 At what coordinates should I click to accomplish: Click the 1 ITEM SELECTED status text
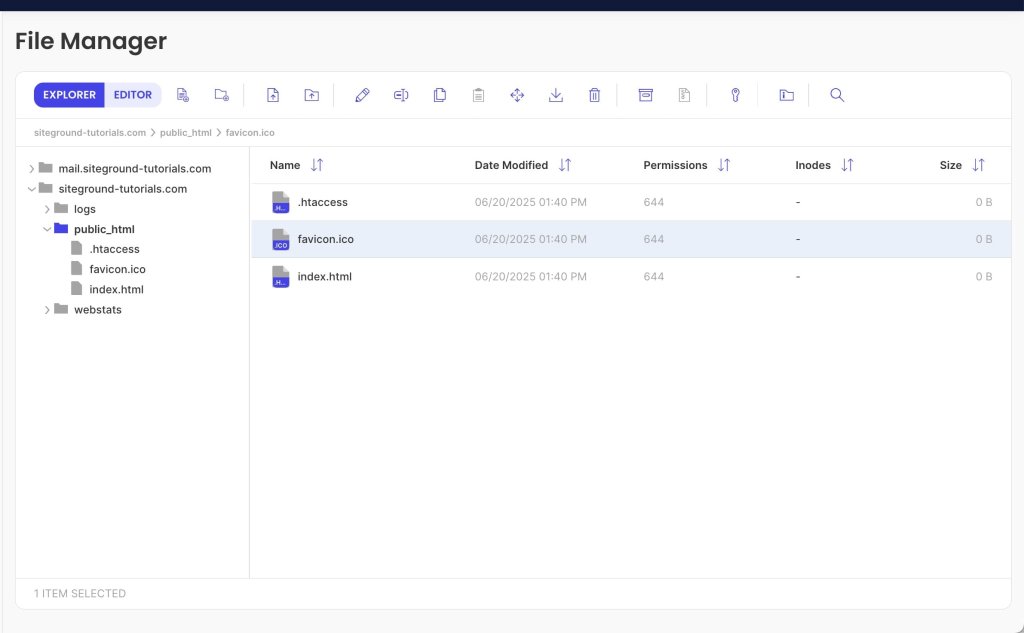(80, 593)
